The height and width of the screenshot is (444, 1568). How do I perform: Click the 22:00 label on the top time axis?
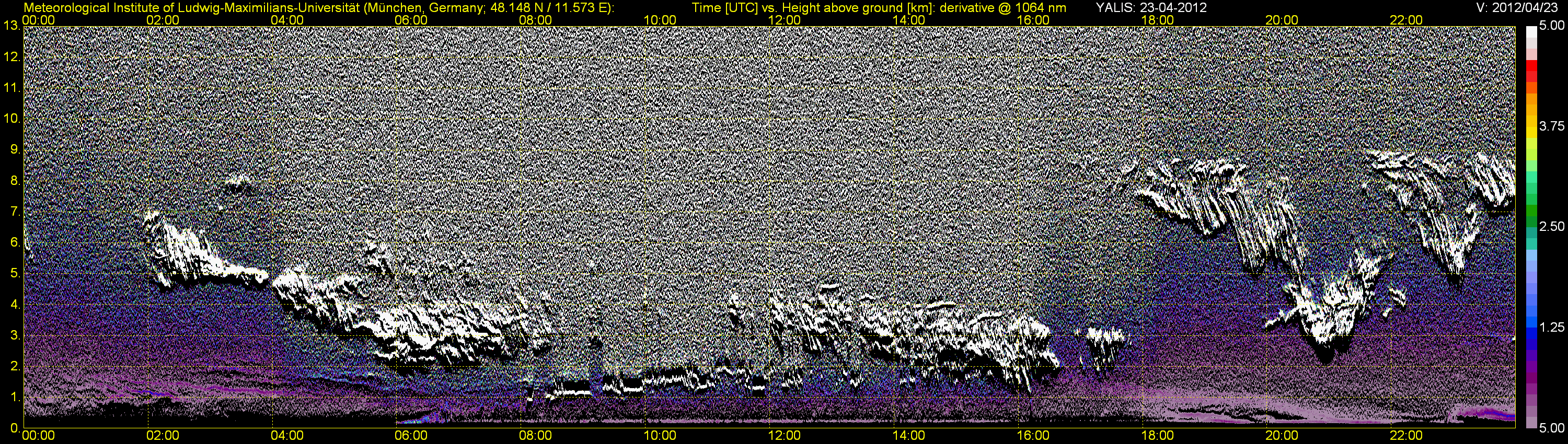click(1406, 20)
